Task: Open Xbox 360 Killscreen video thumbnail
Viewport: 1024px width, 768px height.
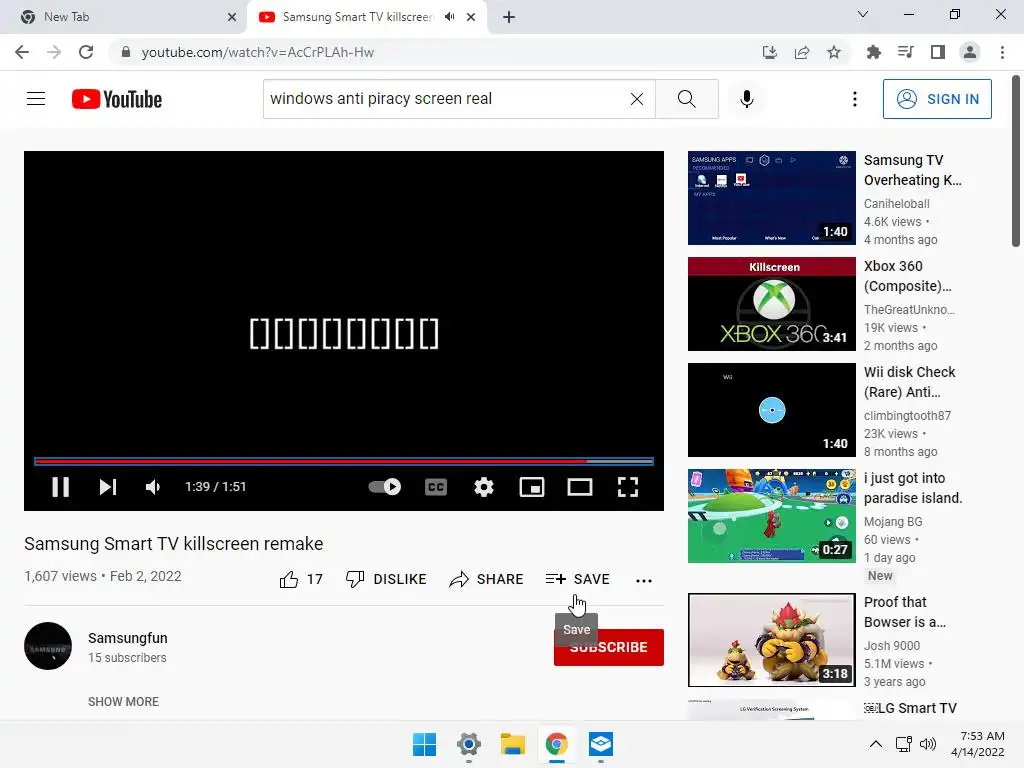Action: (x=771, y=304)
